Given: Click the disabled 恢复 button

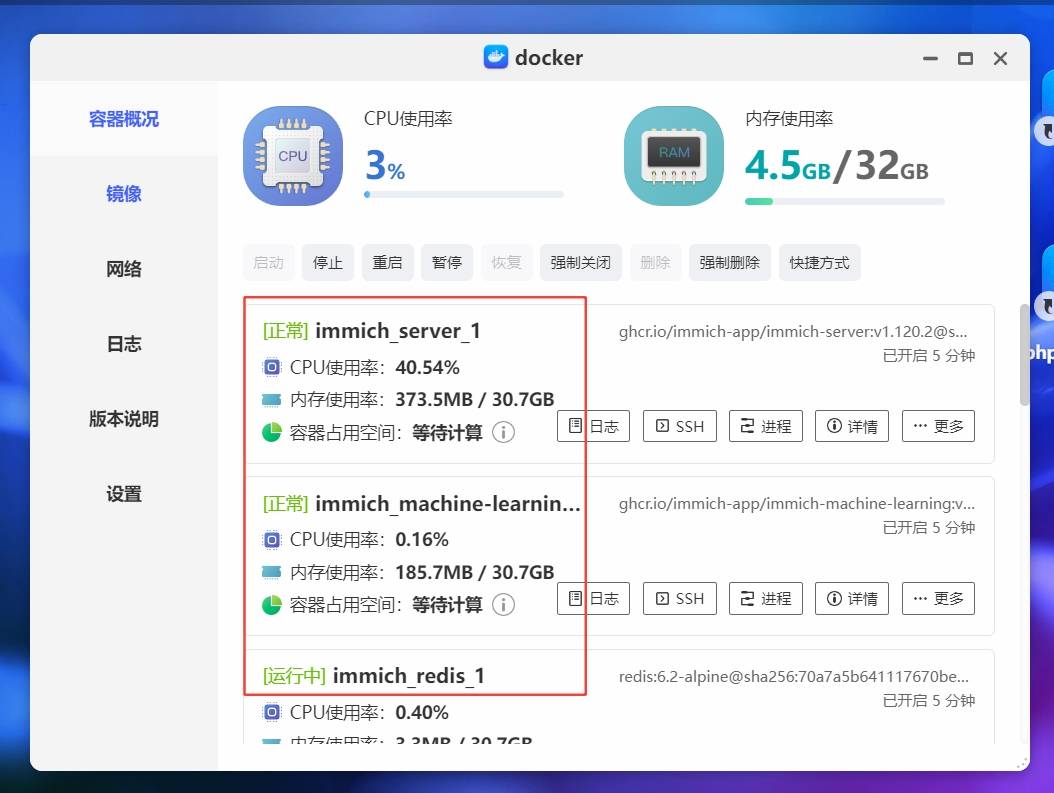Looking at the screenshot, I should [506, 262].
